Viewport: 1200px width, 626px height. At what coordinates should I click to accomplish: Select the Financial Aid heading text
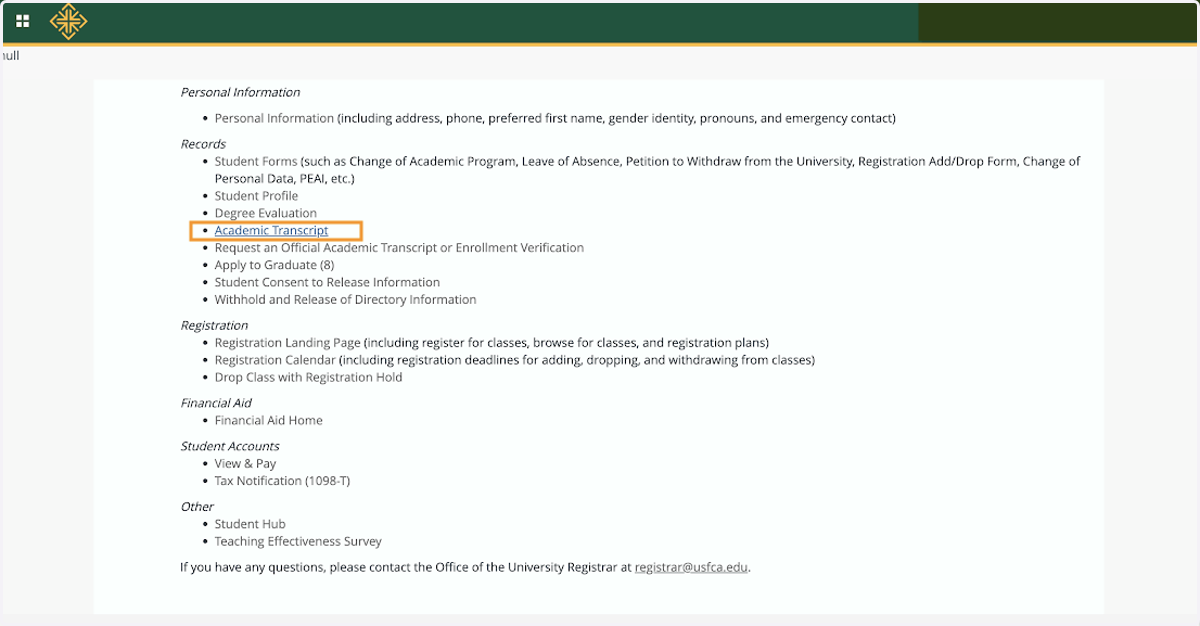tap(216, 403)
